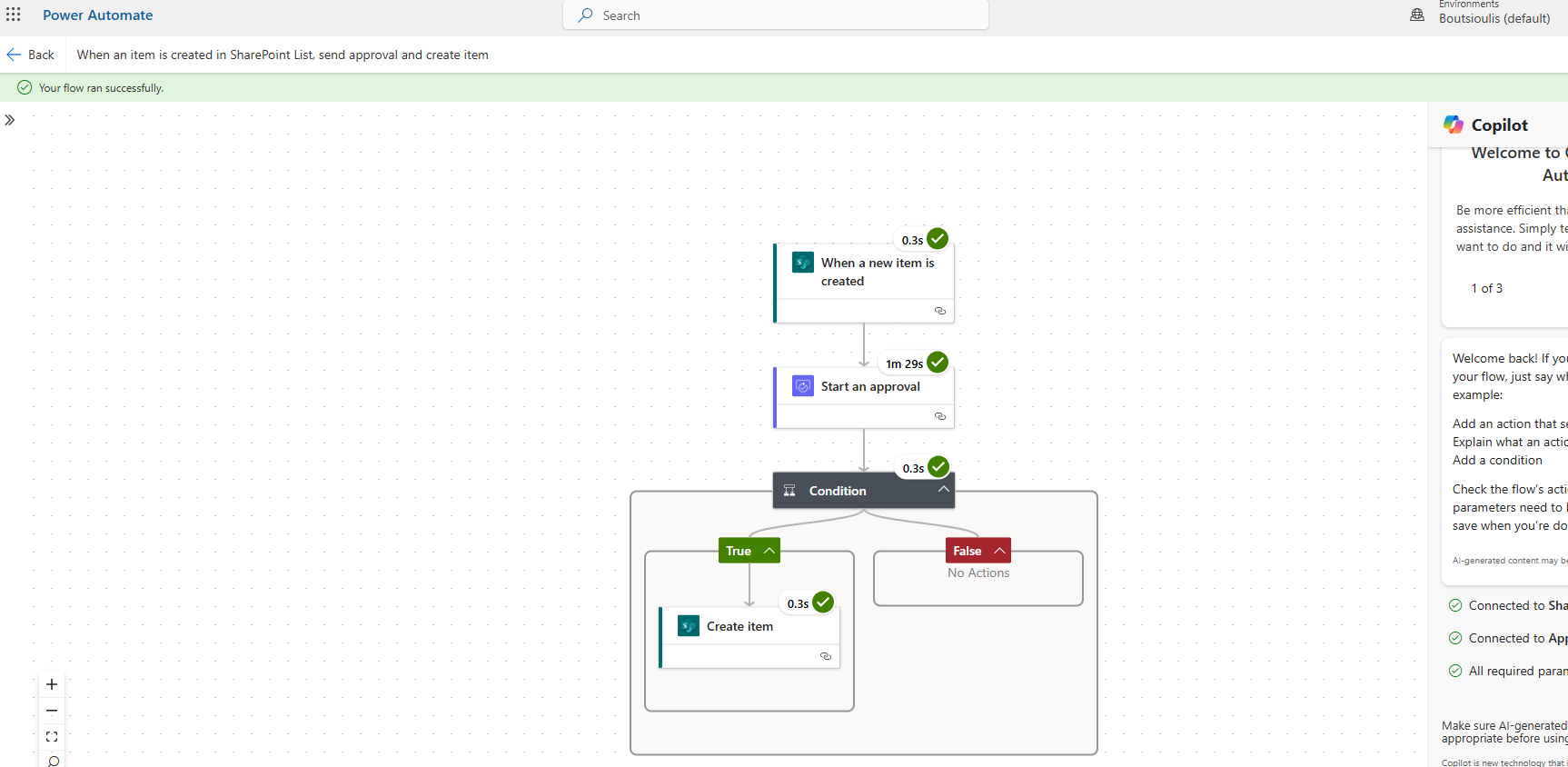
Task: Open the Condition action card
Action: pos(864,490)
